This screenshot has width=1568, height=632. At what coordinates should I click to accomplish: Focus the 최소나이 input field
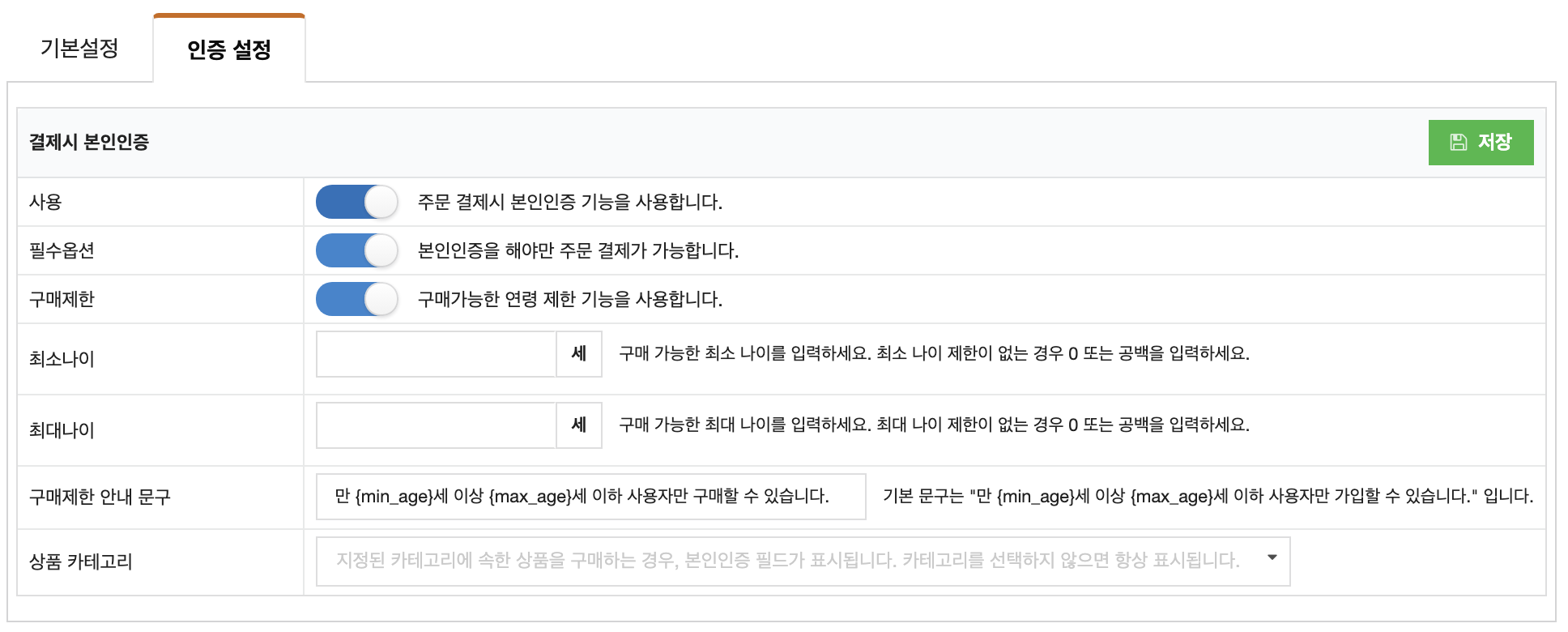(x=436, y=354)
